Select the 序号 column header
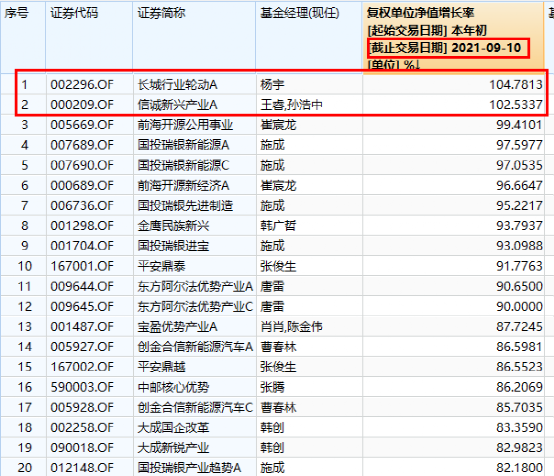554x476 pixels. click(16, 13)
